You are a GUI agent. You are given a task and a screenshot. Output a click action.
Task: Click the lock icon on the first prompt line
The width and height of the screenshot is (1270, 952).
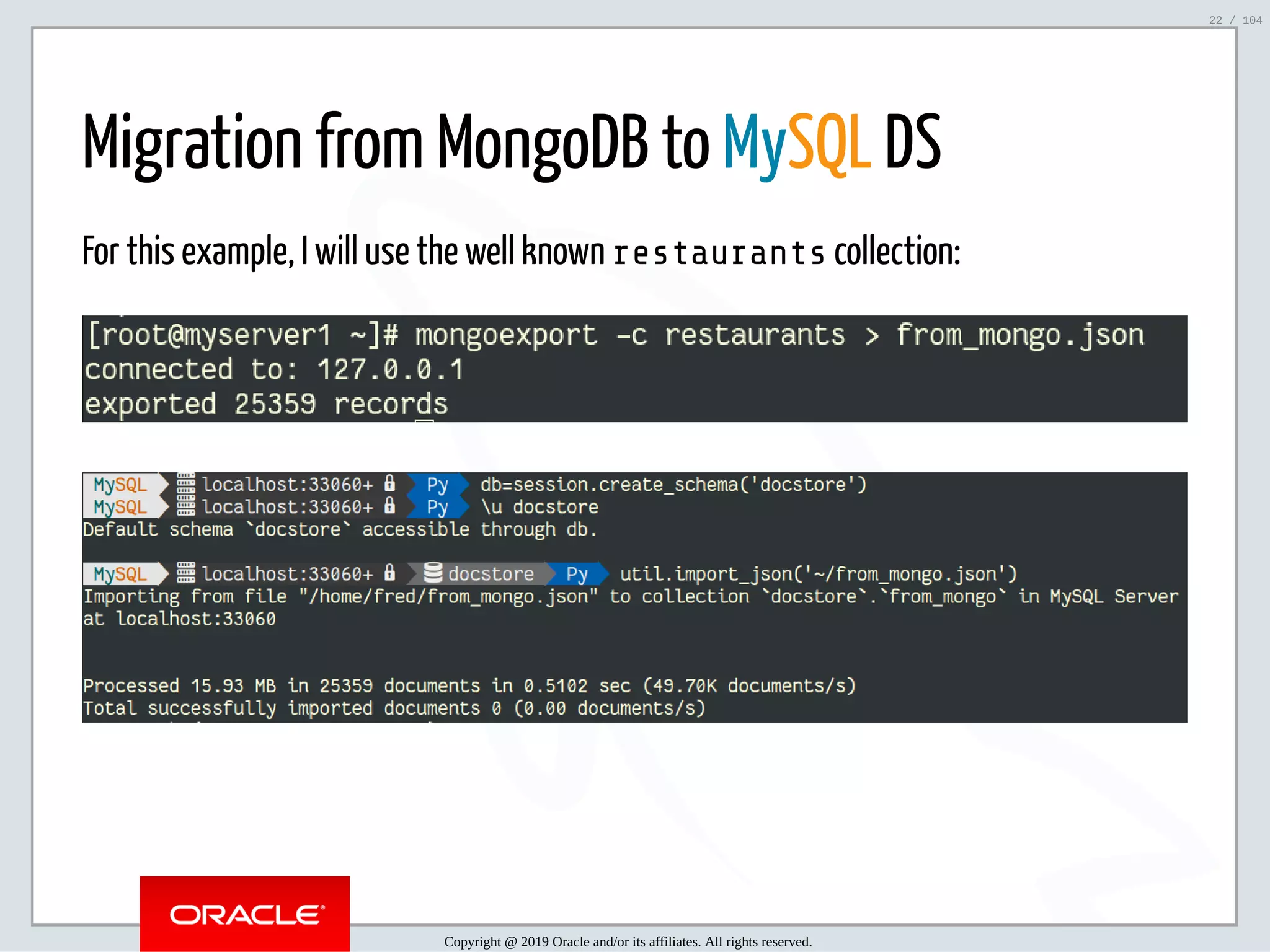pos(389,483)
